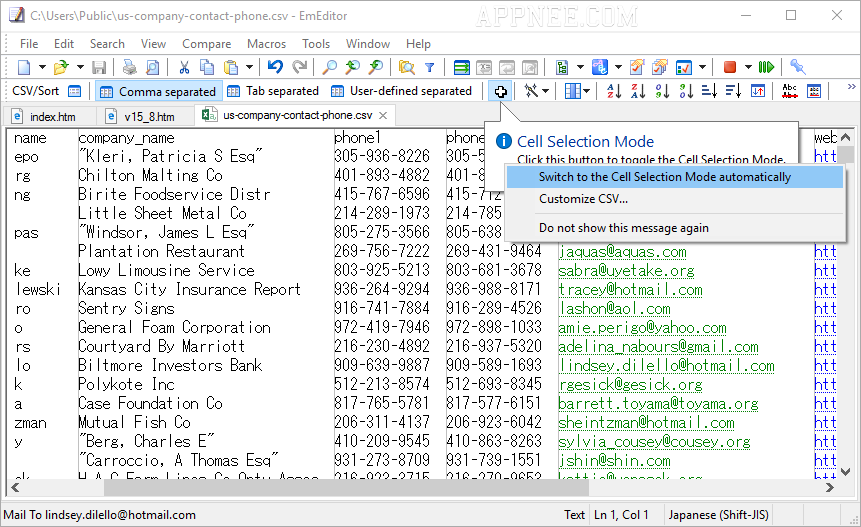Toggle Tab separated mode

pyautogui.click(x=273, y=91)
